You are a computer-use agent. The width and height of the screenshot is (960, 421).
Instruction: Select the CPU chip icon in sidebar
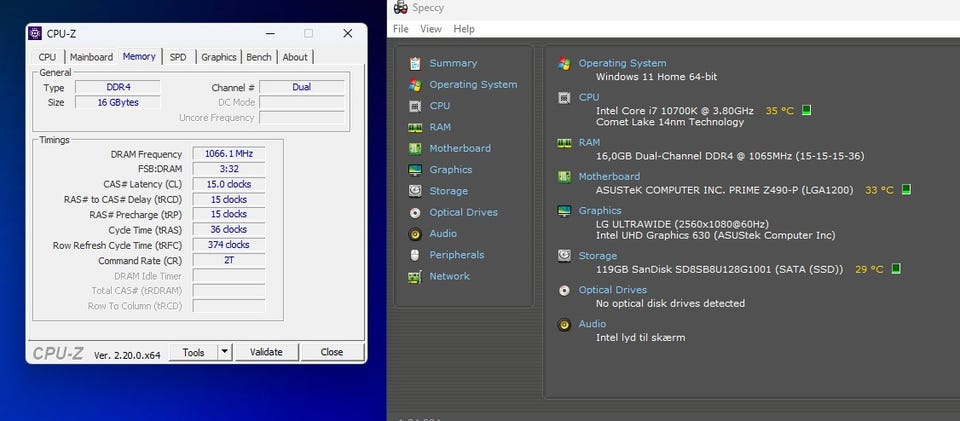point(415,106)
